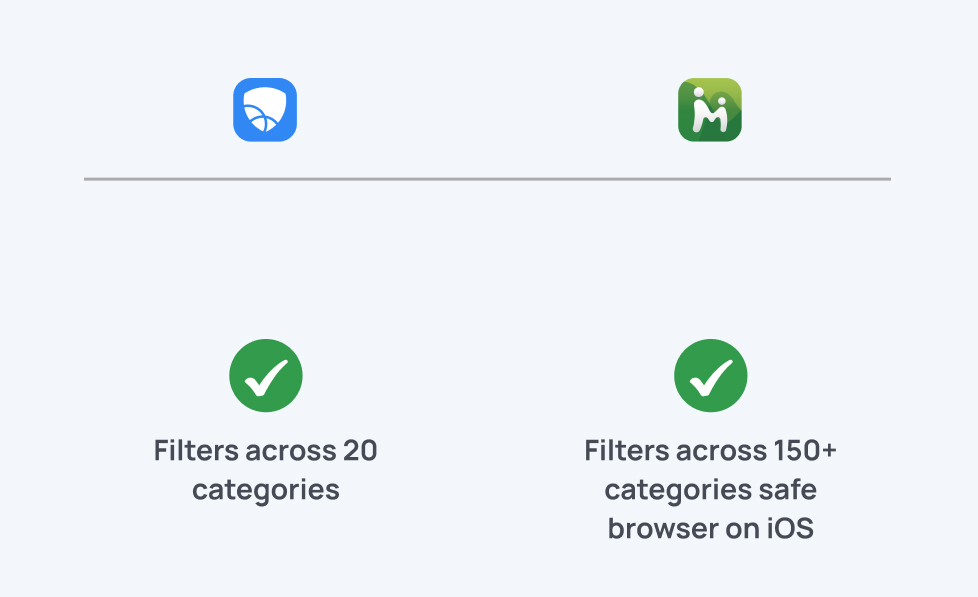978x597 pixels.
Task: Select the white shield inside the blue icon
Action: click(265, 111)
